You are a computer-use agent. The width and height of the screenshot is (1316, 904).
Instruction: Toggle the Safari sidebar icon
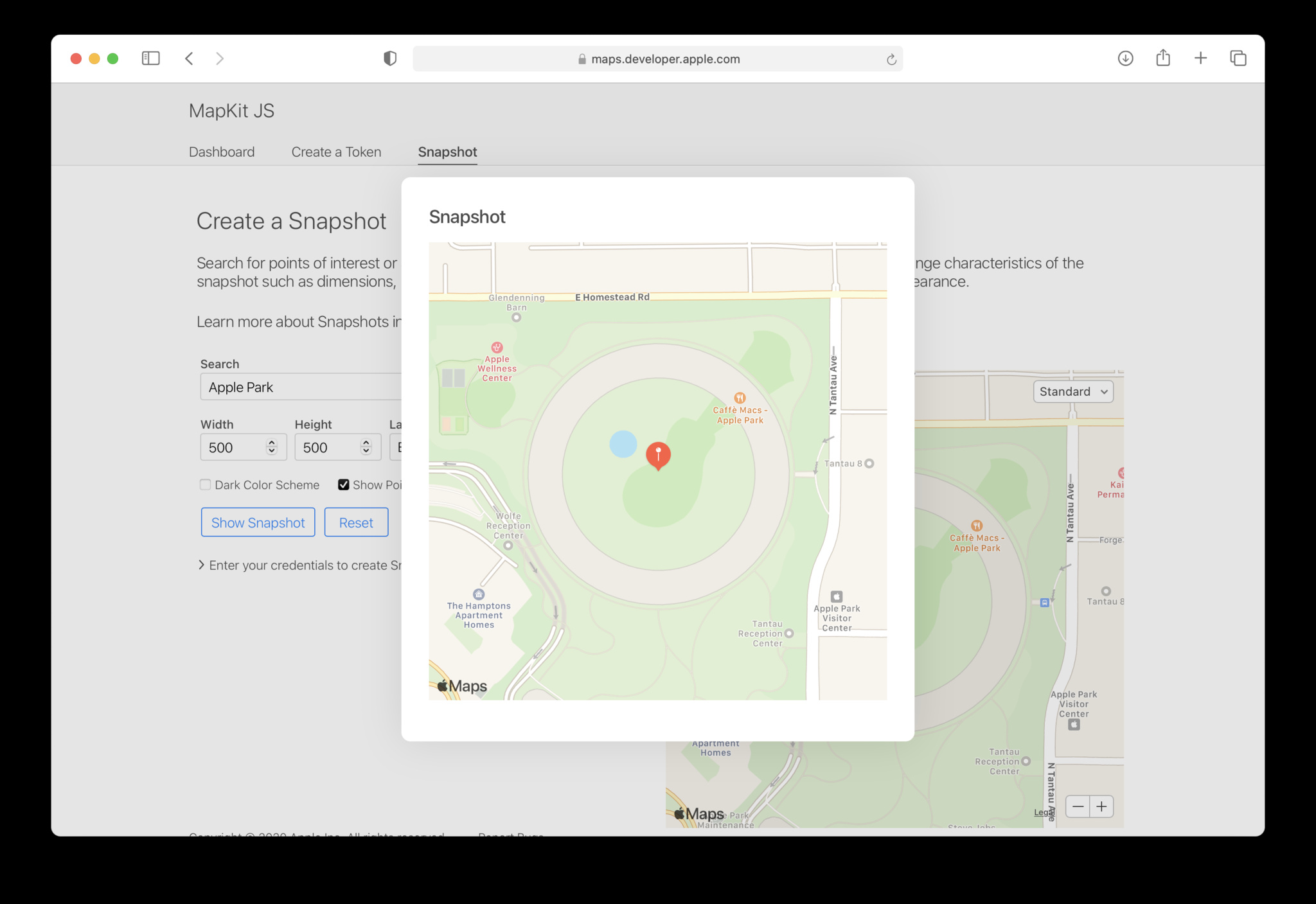150,58
